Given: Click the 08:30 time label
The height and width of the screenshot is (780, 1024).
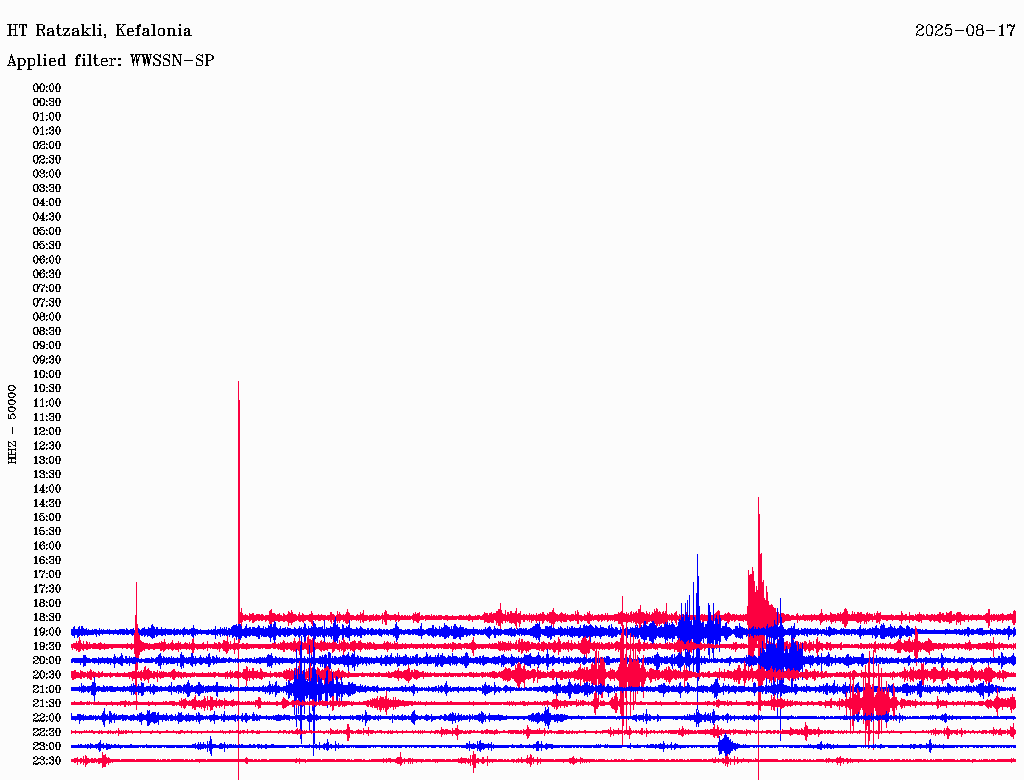Looking at the screenshot, I should pos(47,332).
